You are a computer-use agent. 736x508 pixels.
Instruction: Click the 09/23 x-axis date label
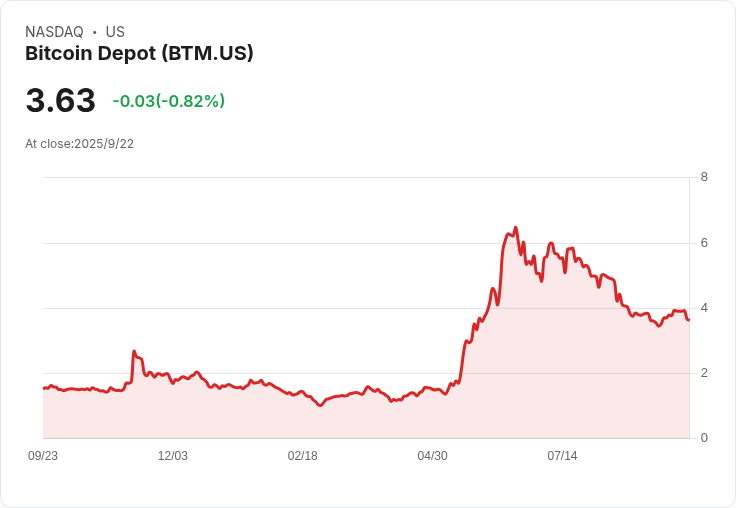click(x=43, y=456)
